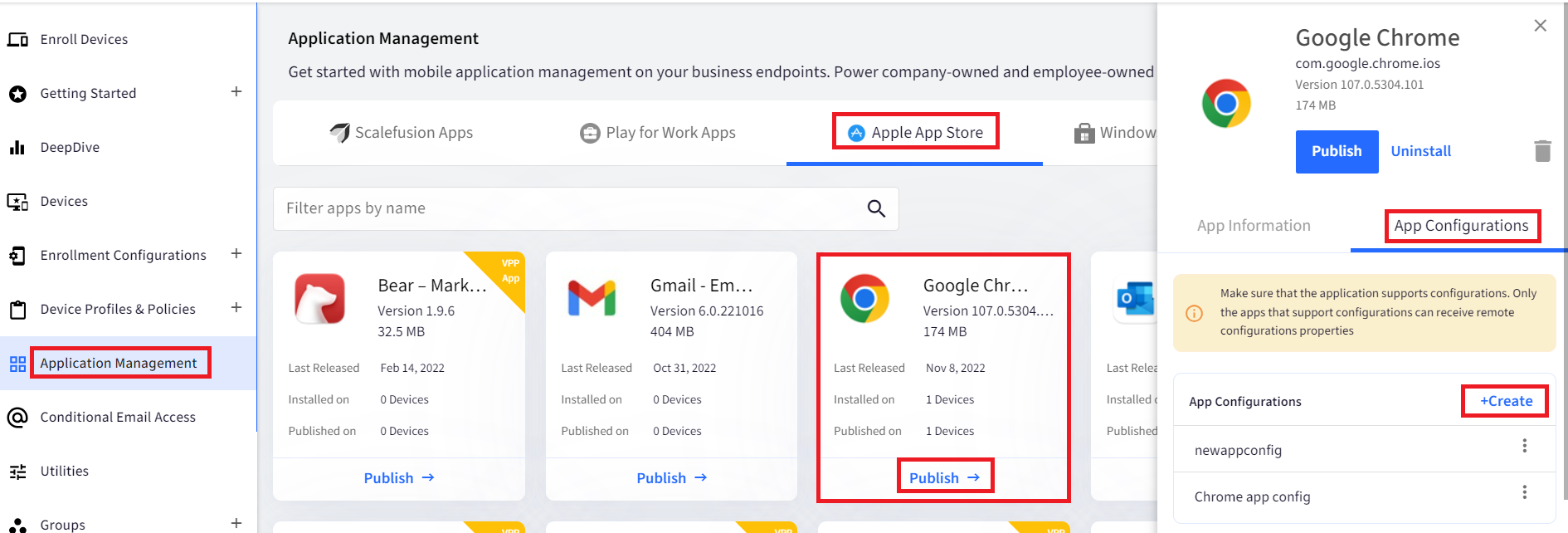Select the Apple App Store tab

(915, 133)
